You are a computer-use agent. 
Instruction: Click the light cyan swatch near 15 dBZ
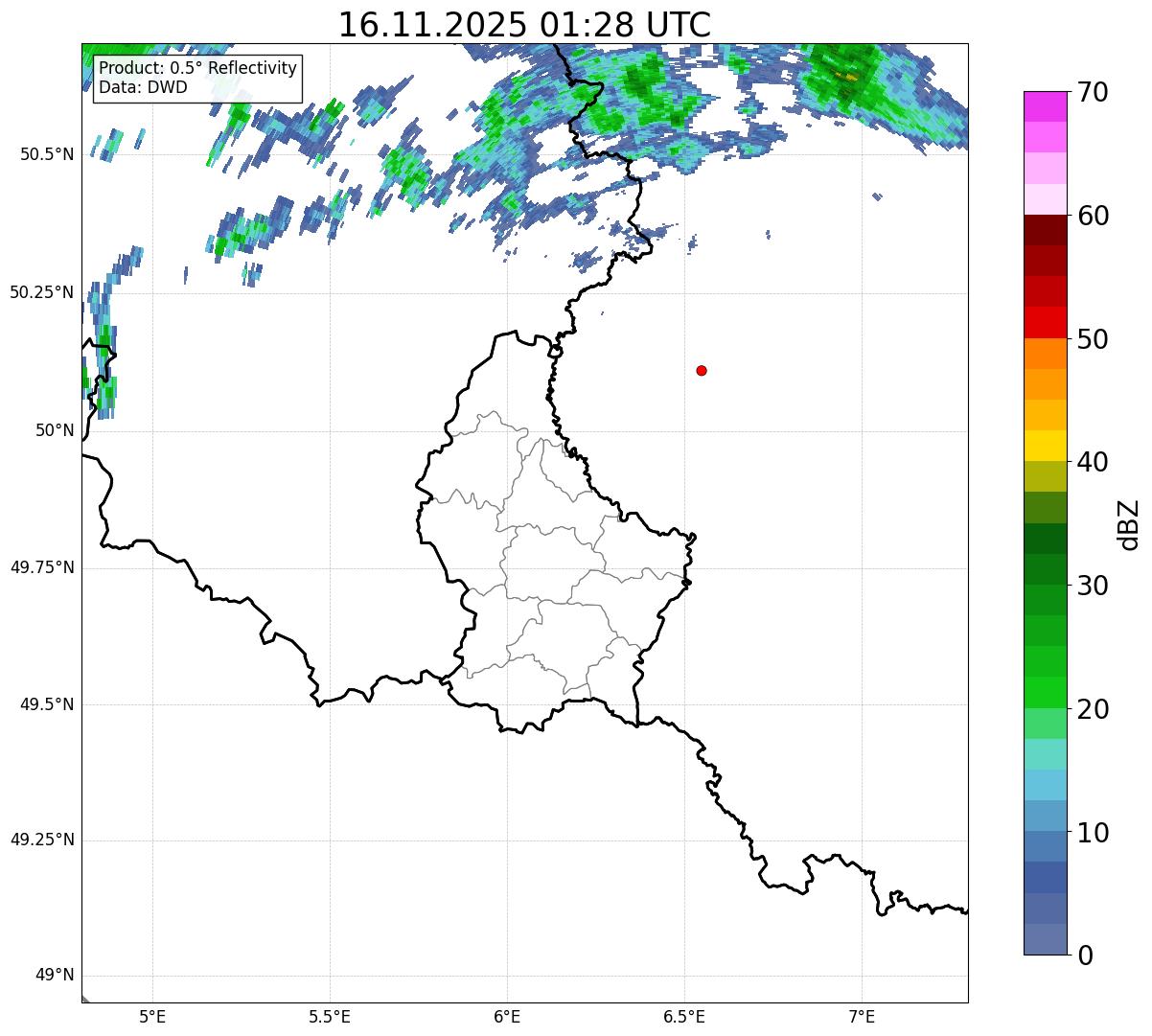pyautogui.click(x=1045, y=753)
